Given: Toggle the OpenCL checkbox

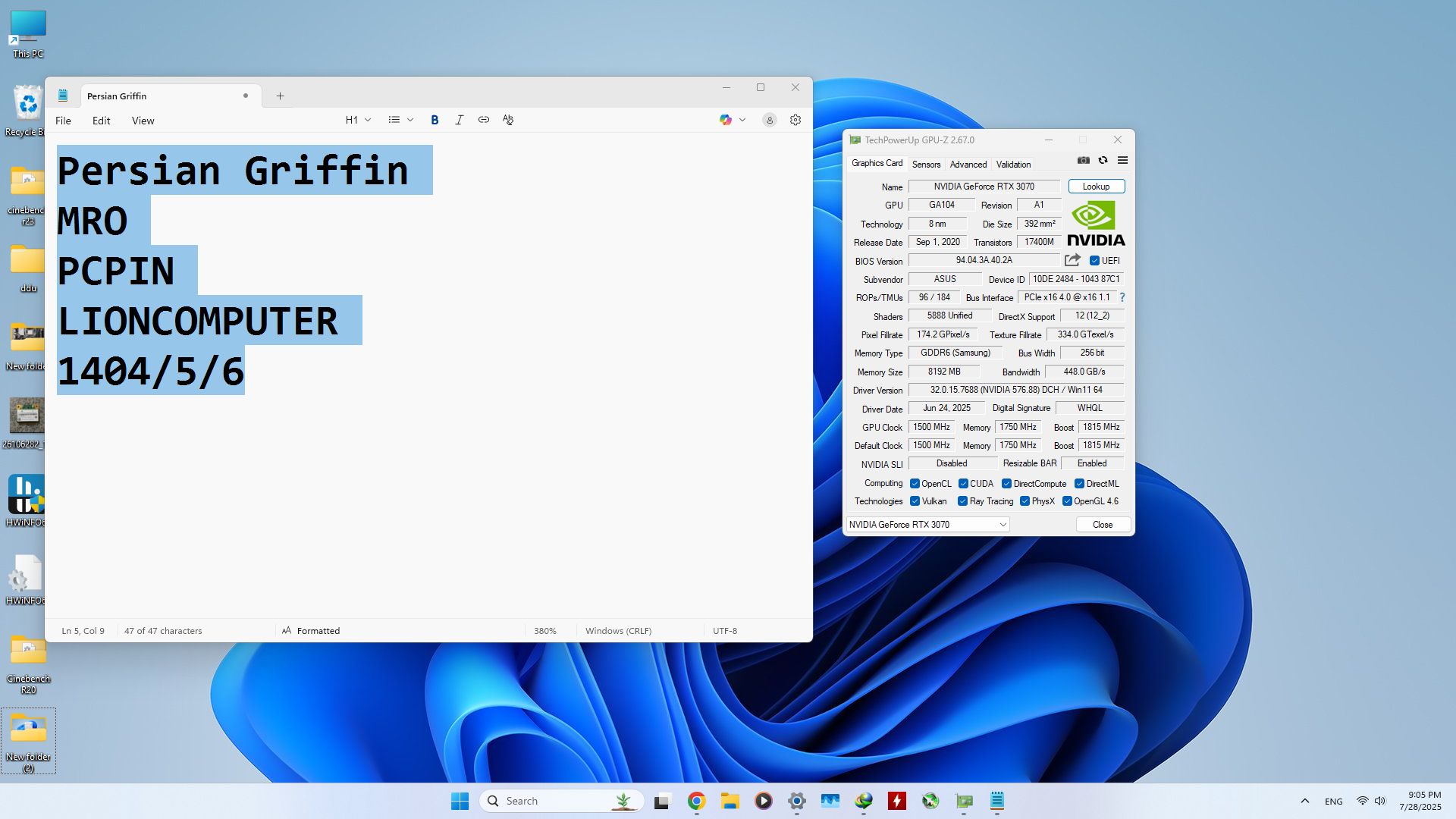Looking at the screenshot, I should (x=915, y=484).
